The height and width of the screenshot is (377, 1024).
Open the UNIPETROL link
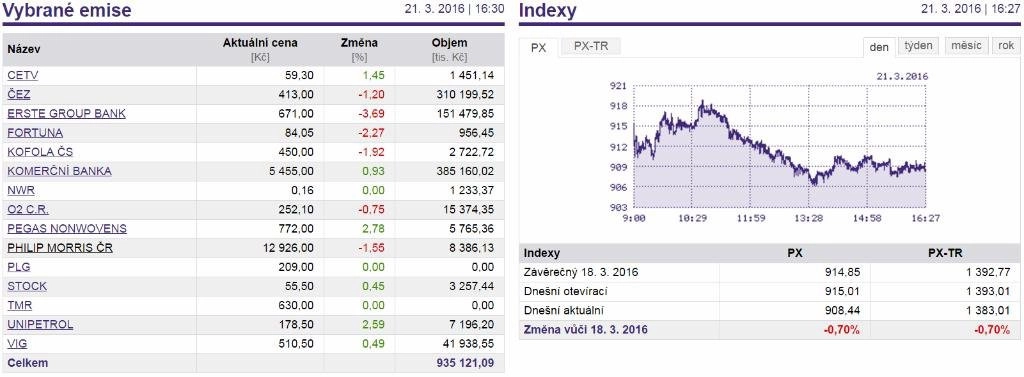tap(40, 325)
